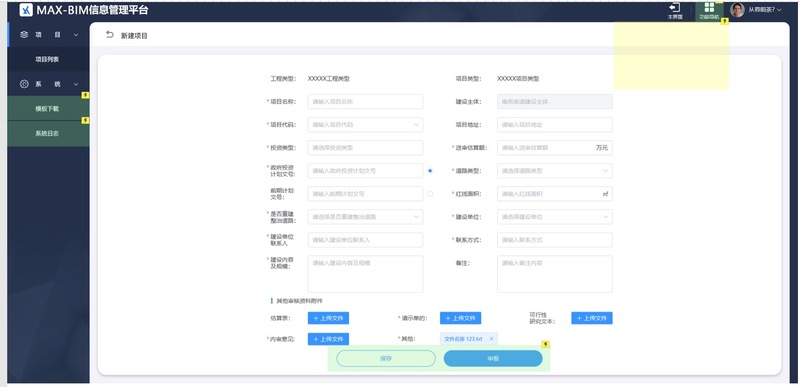
Task: Click the 保存 button
Action: coord(386,358)
